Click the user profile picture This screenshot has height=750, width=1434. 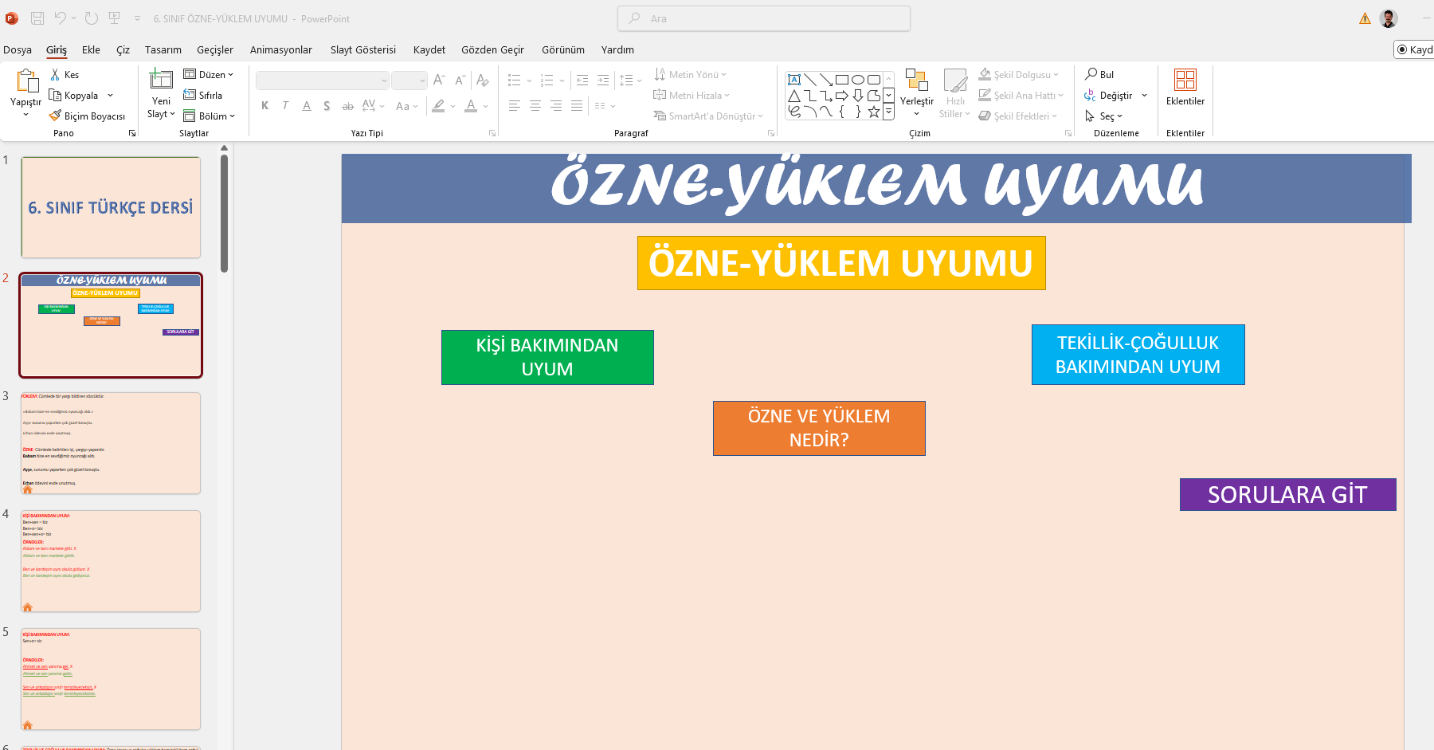(1388, 18)
